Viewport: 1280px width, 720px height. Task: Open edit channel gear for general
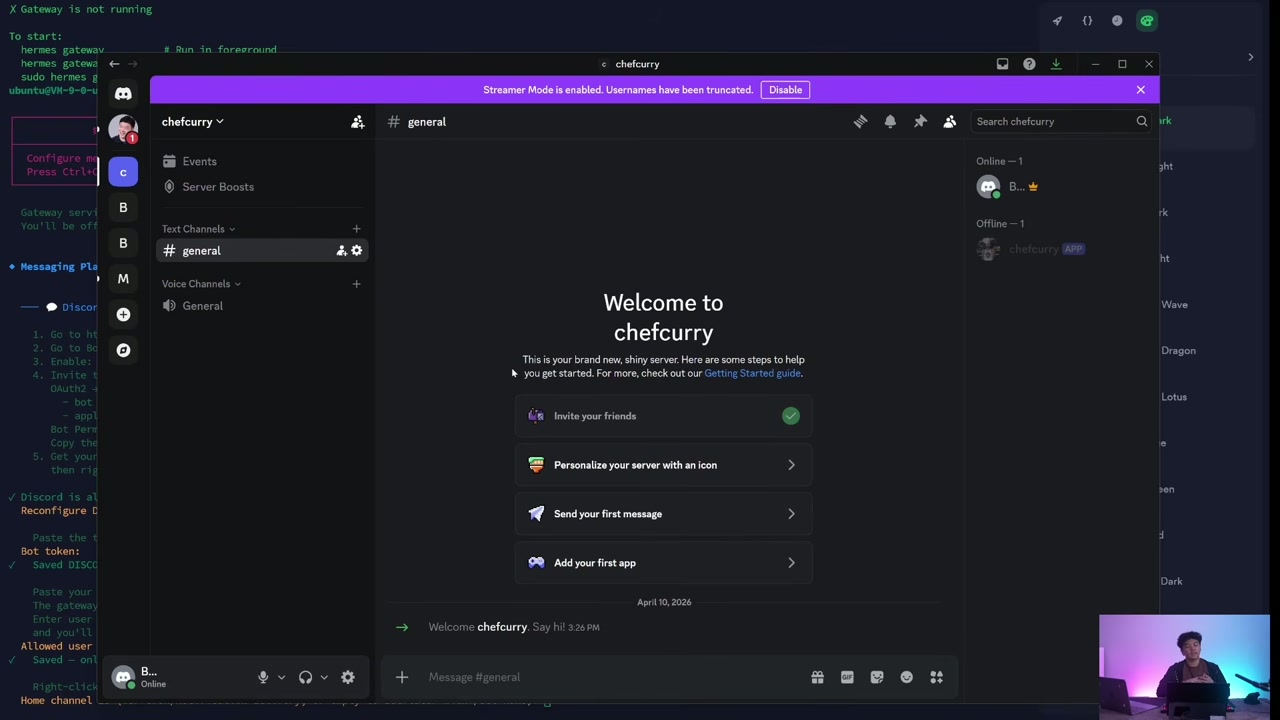(356, 251)
